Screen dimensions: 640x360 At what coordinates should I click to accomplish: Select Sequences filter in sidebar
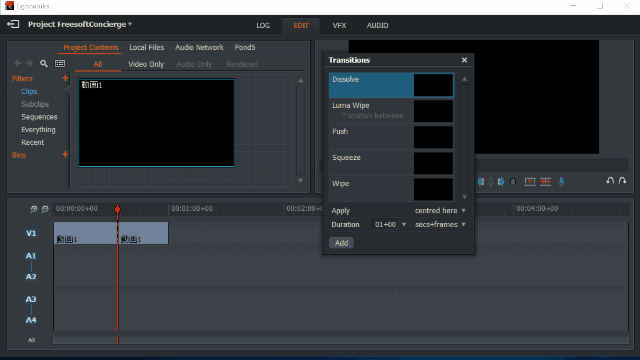pos(39,117)
